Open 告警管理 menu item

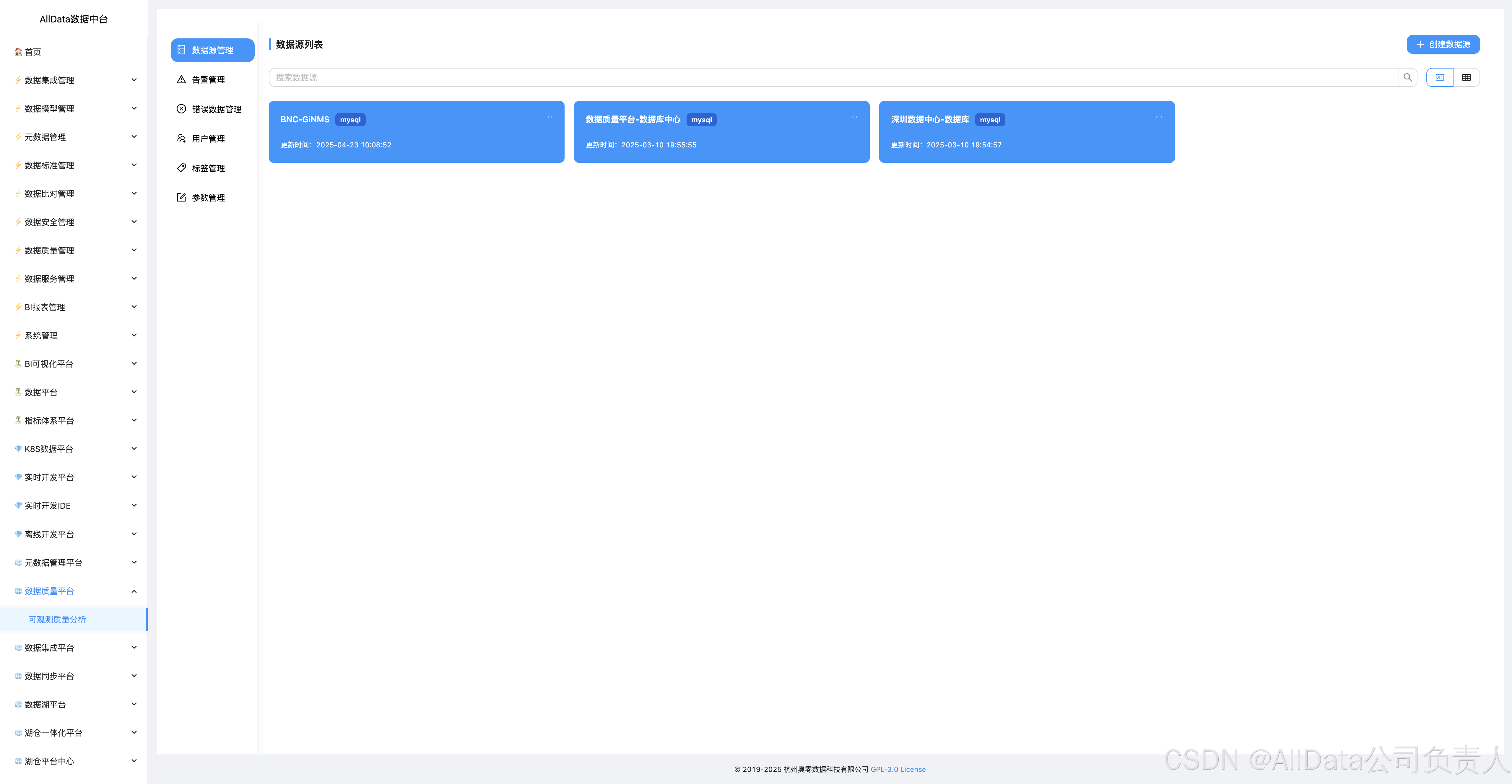pyautogui.click(x=212, y=80)
